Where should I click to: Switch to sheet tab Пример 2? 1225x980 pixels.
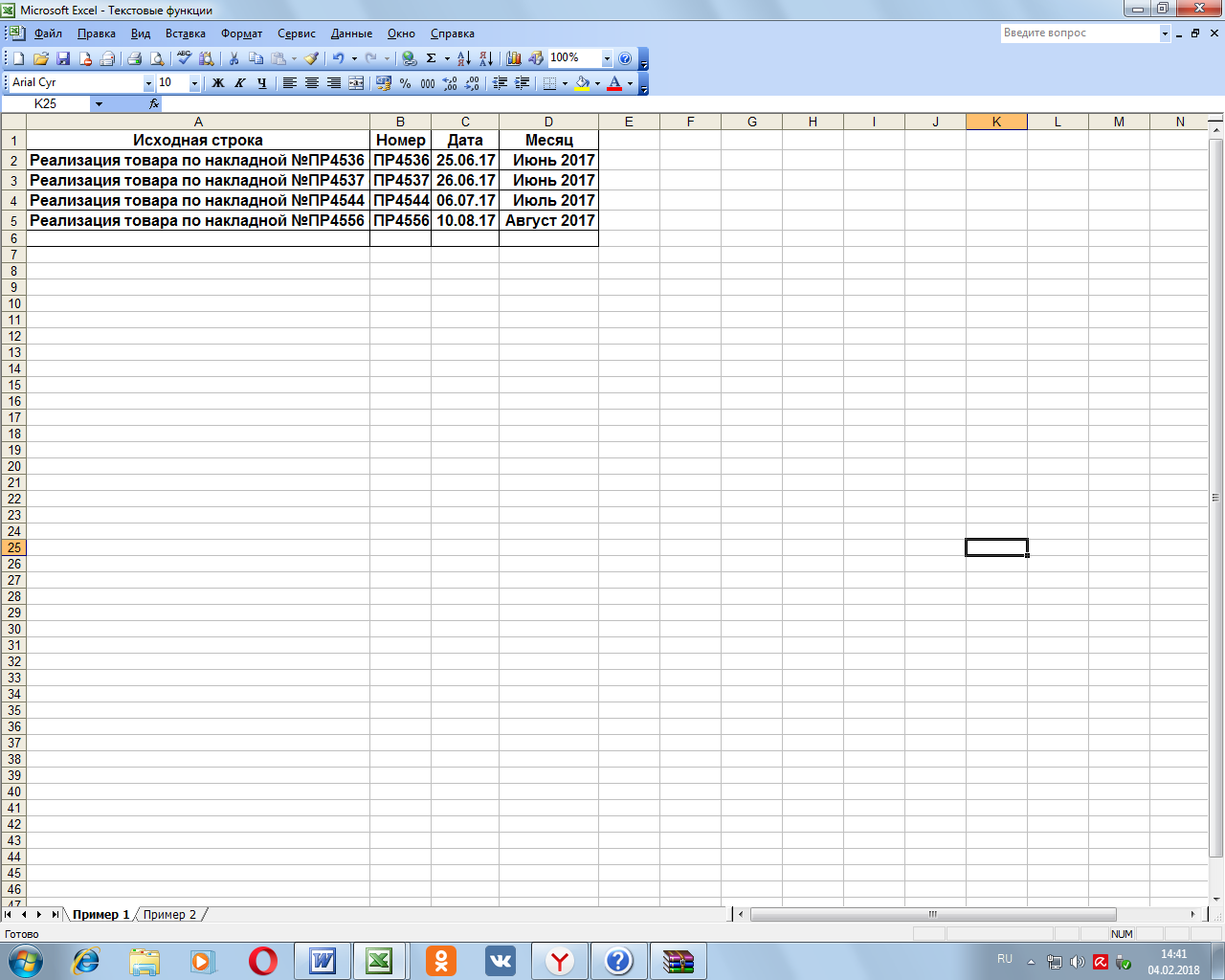170,915
